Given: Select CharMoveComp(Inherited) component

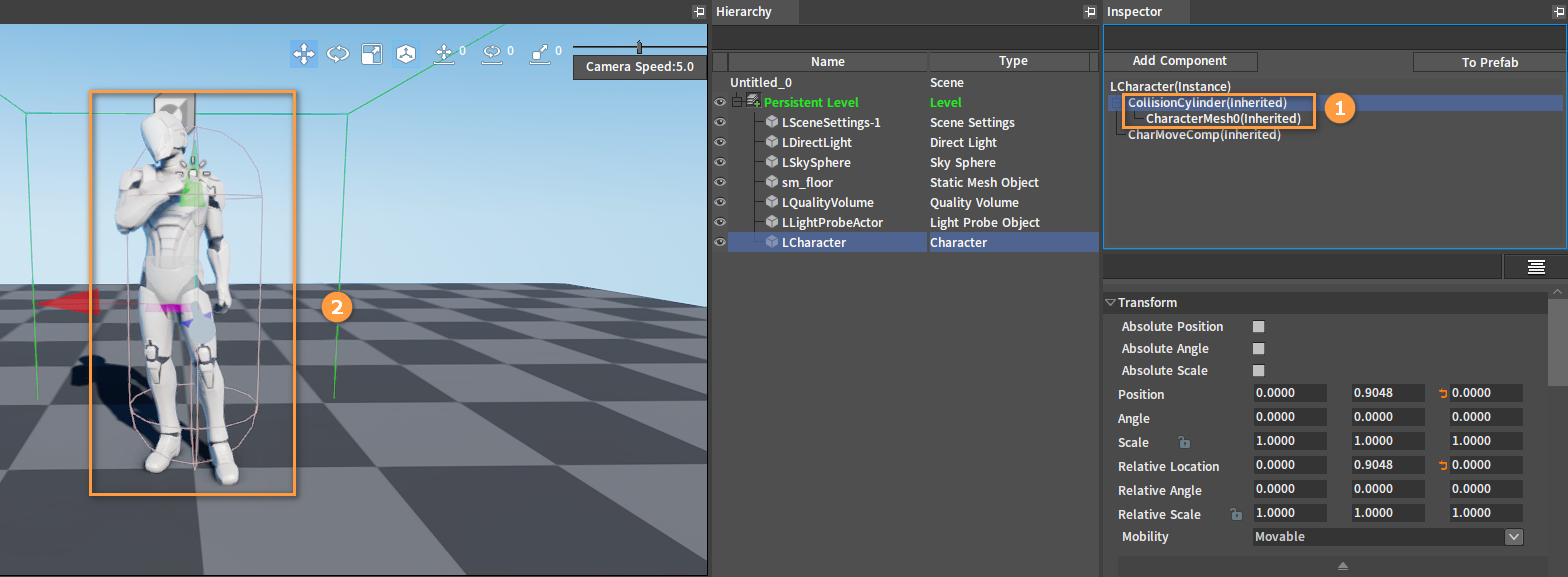Looking at the screenshot, I should click(x=1204, y=135).
